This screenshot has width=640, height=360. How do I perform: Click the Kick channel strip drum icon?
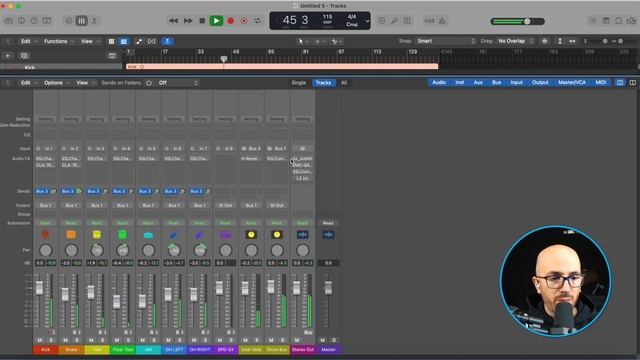click(45, 235)
